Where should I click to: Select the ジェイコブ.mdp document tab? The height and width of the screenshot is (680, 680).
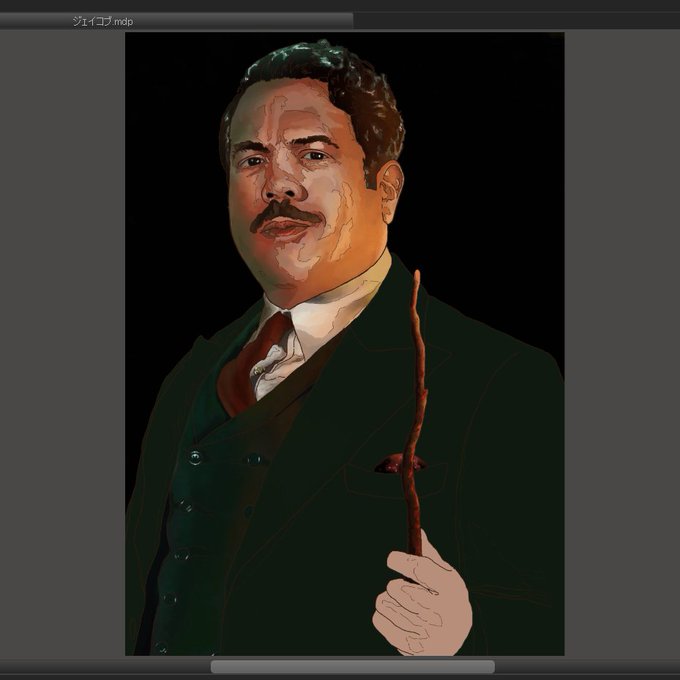[176, 21]
